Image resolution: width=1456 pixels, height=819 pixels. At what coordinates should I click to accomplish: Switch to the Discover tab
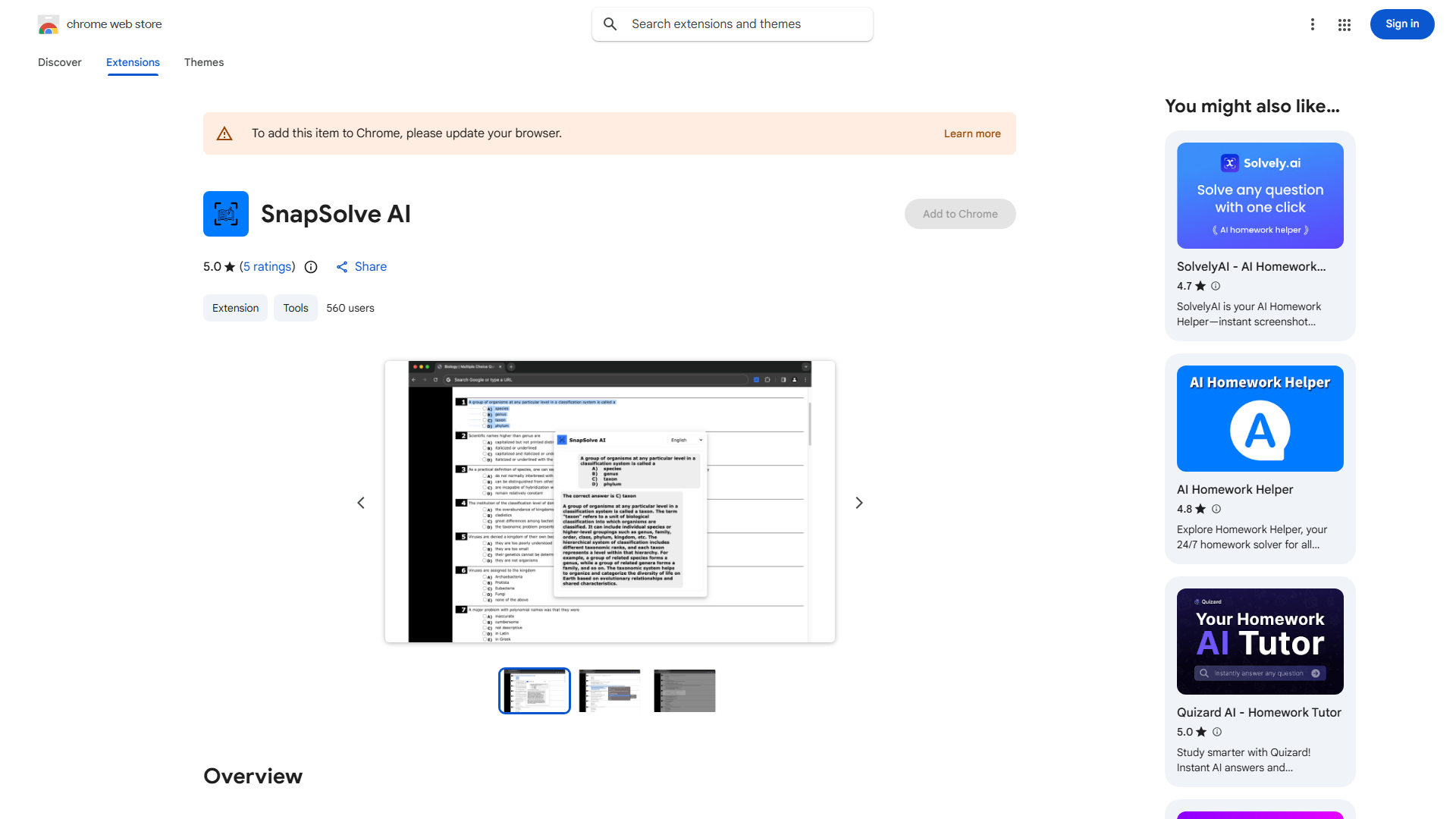click(60, 62)
